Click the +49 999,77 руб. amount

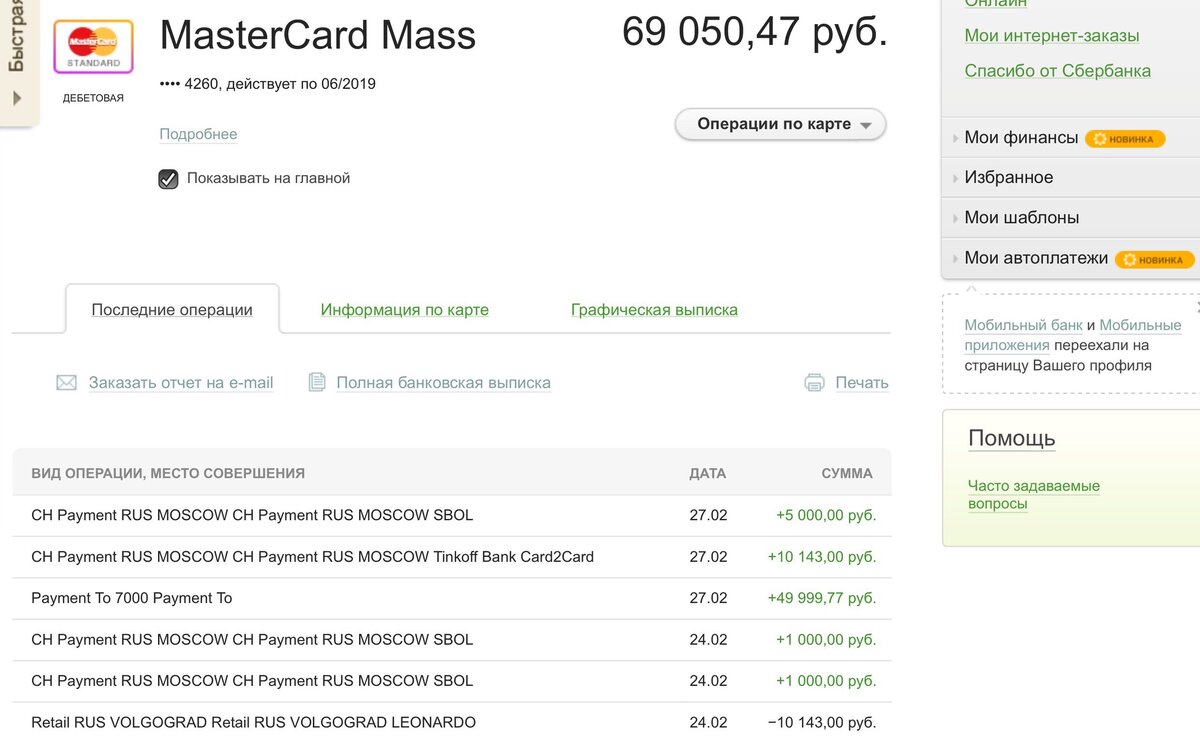coord(822,598)
